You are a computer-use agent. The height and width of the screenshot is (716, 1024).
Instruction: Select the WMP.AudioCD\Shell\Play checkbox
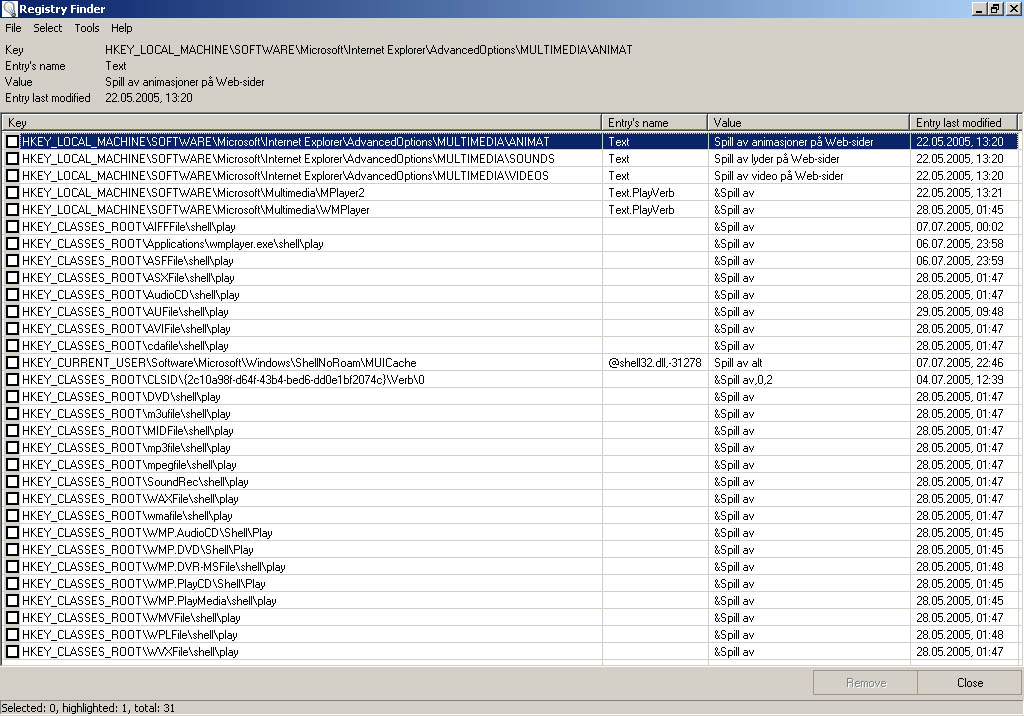[12, 532]
